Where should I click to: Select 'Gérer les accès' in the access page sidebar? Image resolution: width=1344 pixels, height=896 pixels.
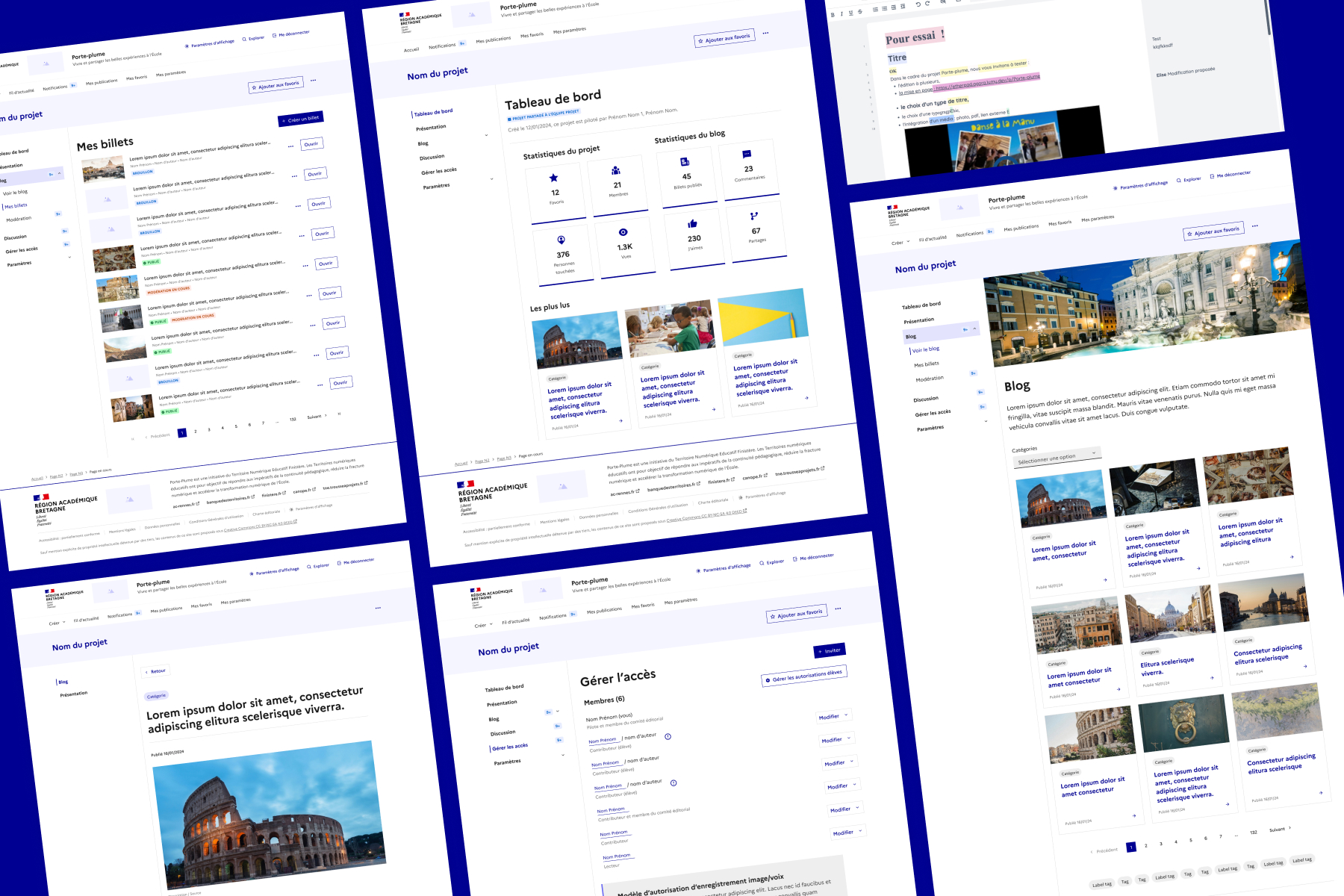[x=509, y=747]
